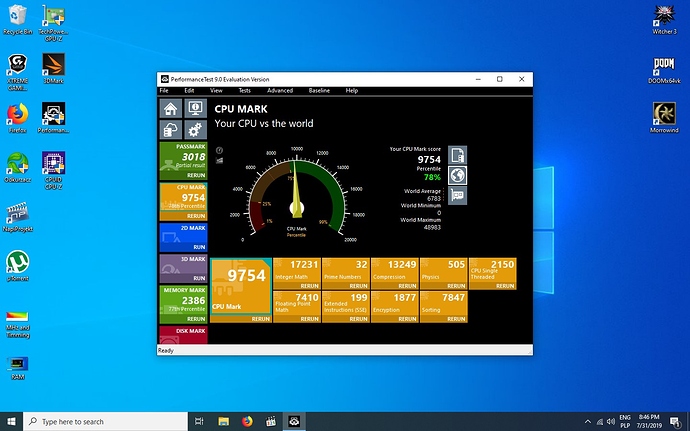
Task: Click the PerformanceTest taskbar icon
Action: pyautogui.click(x=294, y=421)
